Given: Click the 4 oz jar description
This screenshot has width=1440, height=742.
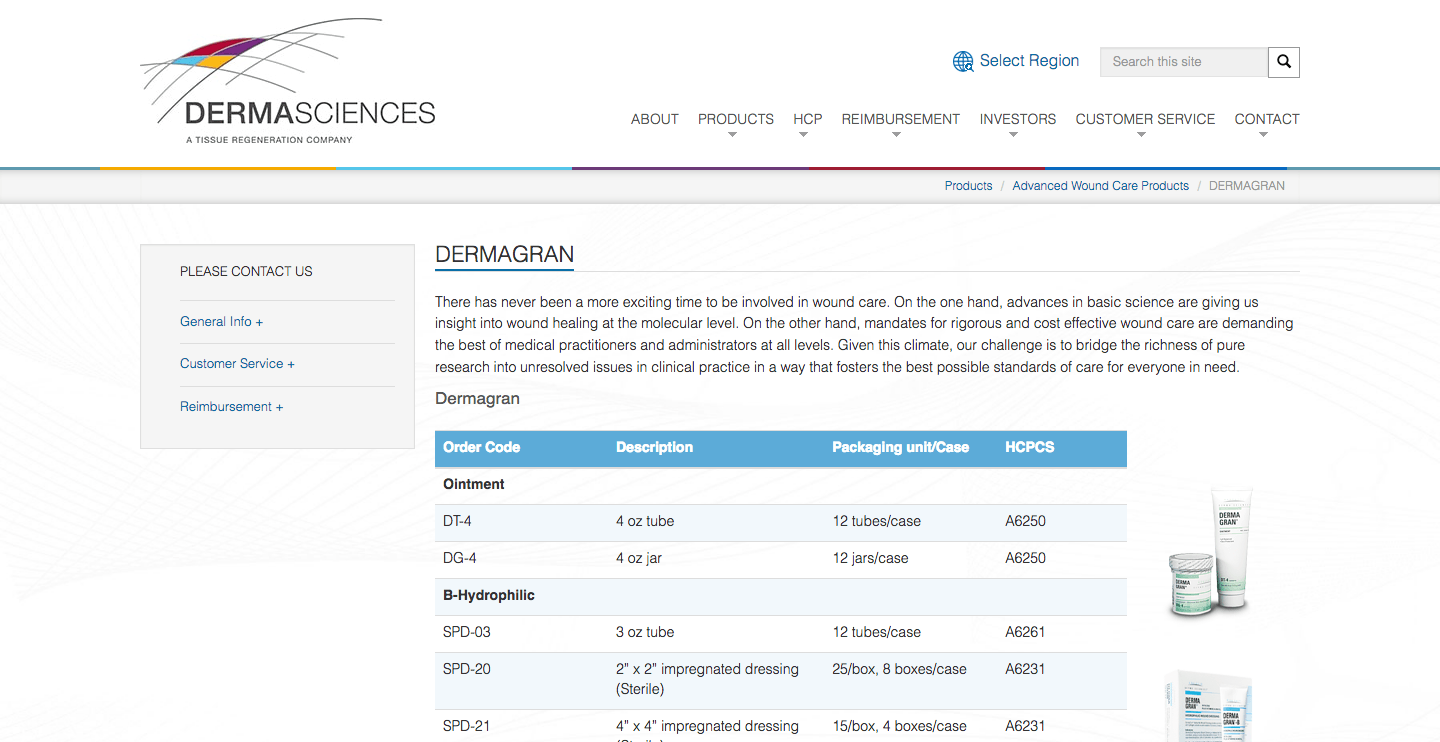Looking at the screenshot, I should click(x=639, y=558).
